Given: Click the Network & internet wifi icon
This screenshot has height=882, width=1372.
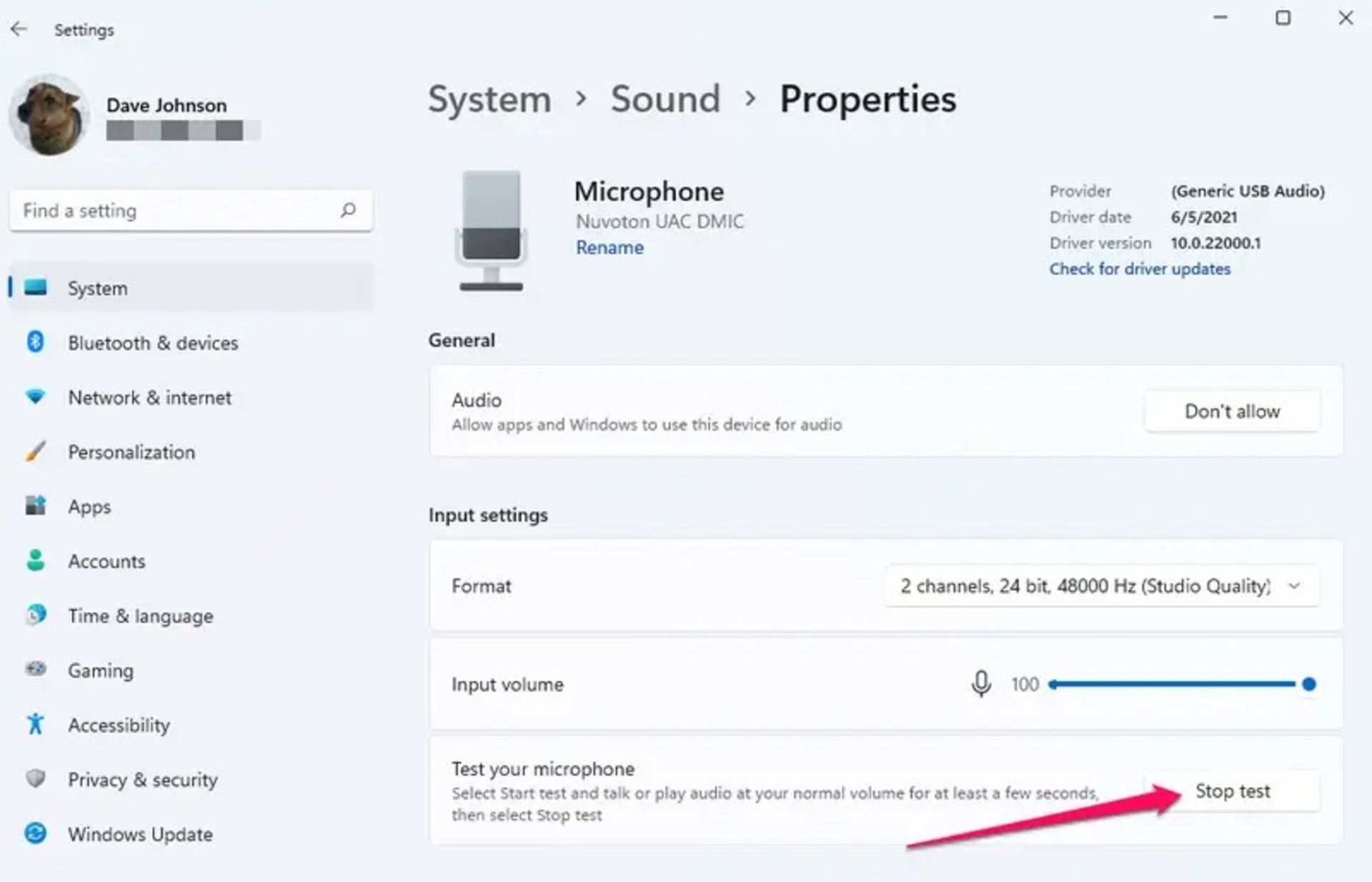Looking at the screenshot, I should pyautogui.click(x=35, y=397).
